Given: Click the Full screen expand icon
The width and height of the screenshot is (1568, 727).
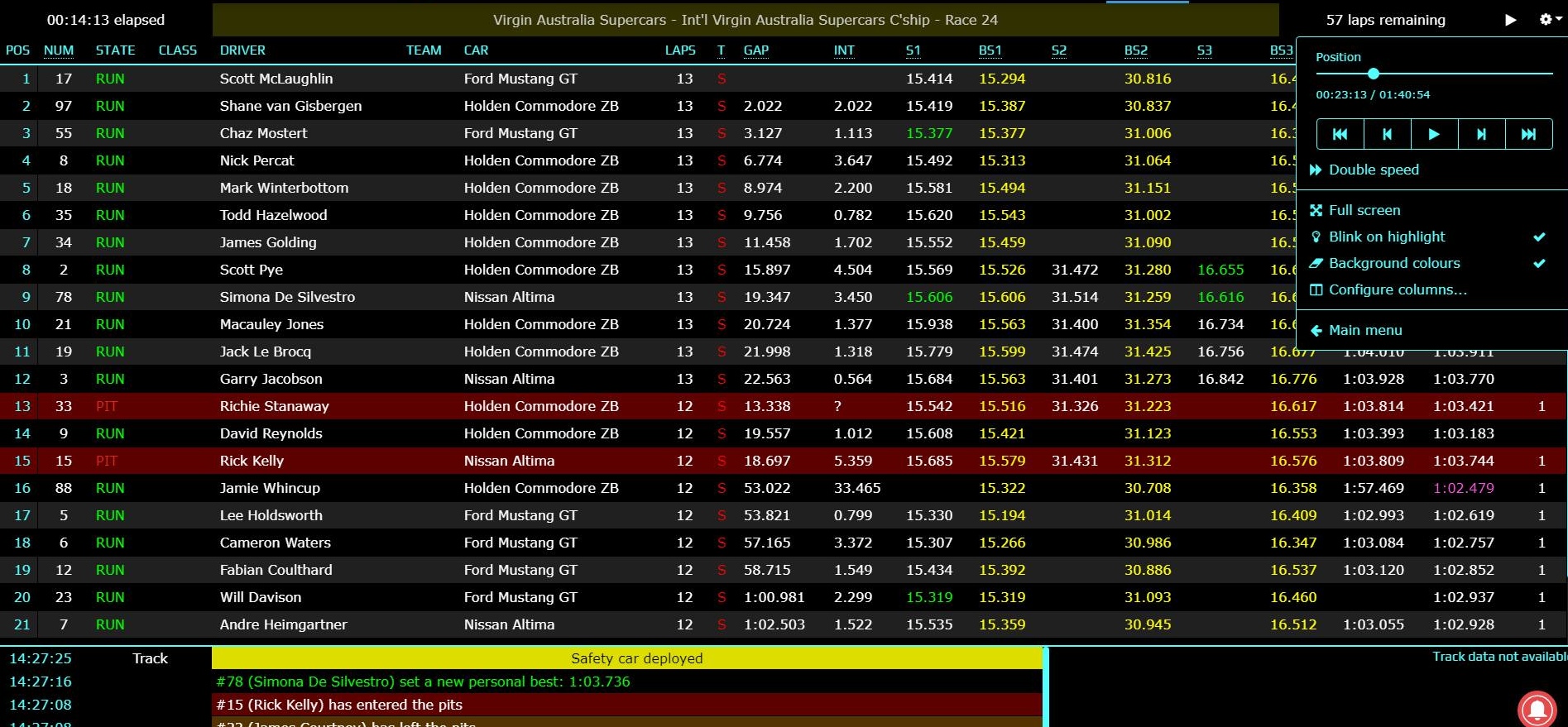Looking at the screenshot, I should (1316, 210).
